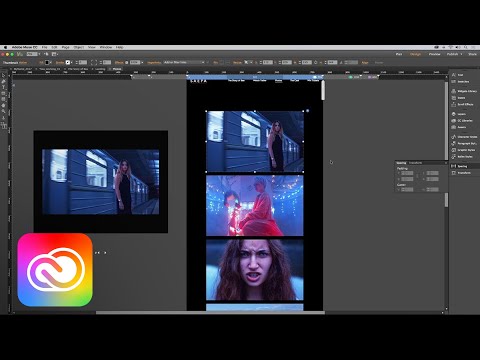480x360 pixels.
Task: Open the Scroll Effects panel
Action: coord(462,104)
